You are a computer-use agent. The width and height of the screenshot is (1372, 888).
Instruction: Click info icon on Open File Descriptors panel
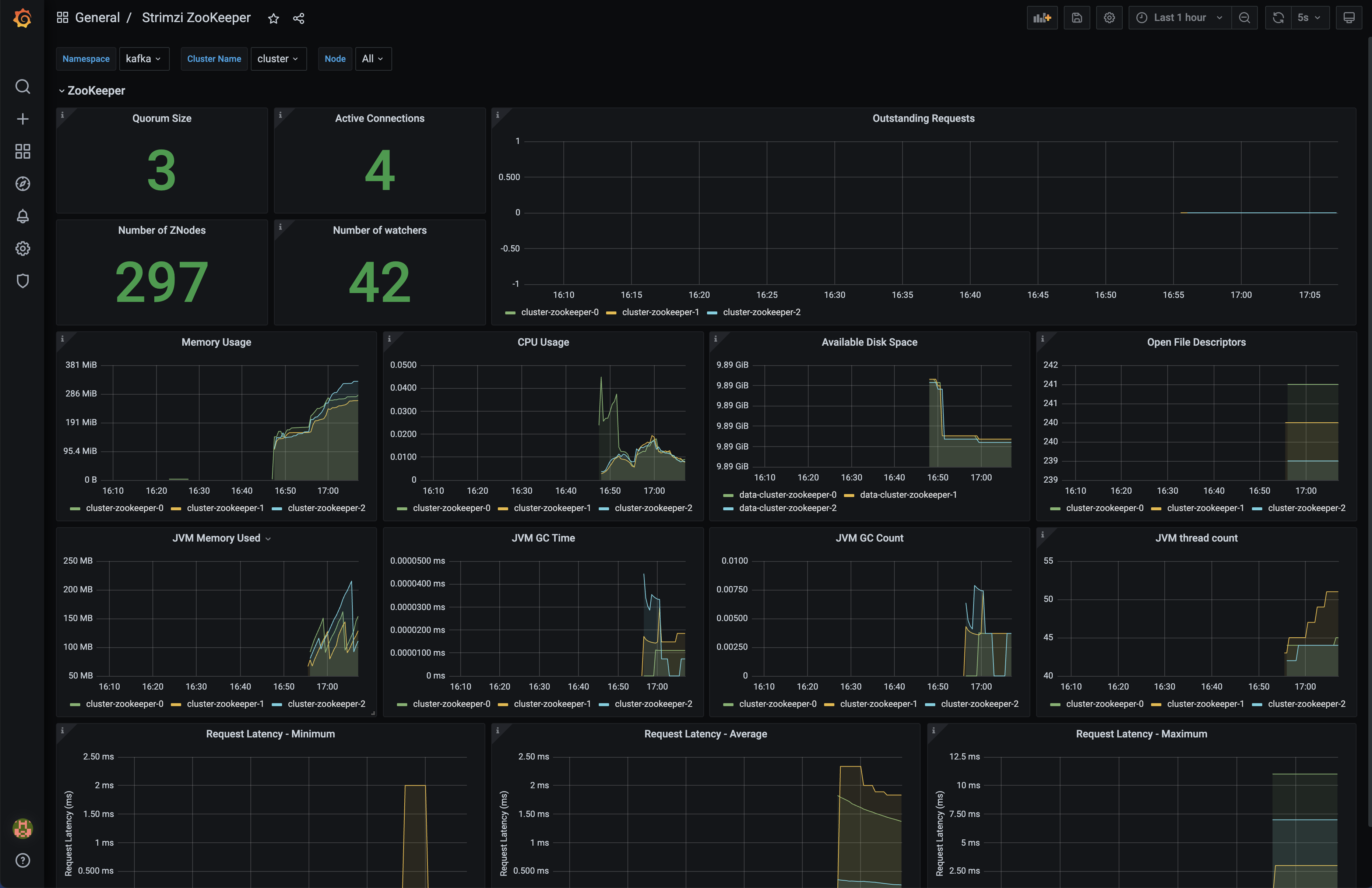pos(1042,338)
